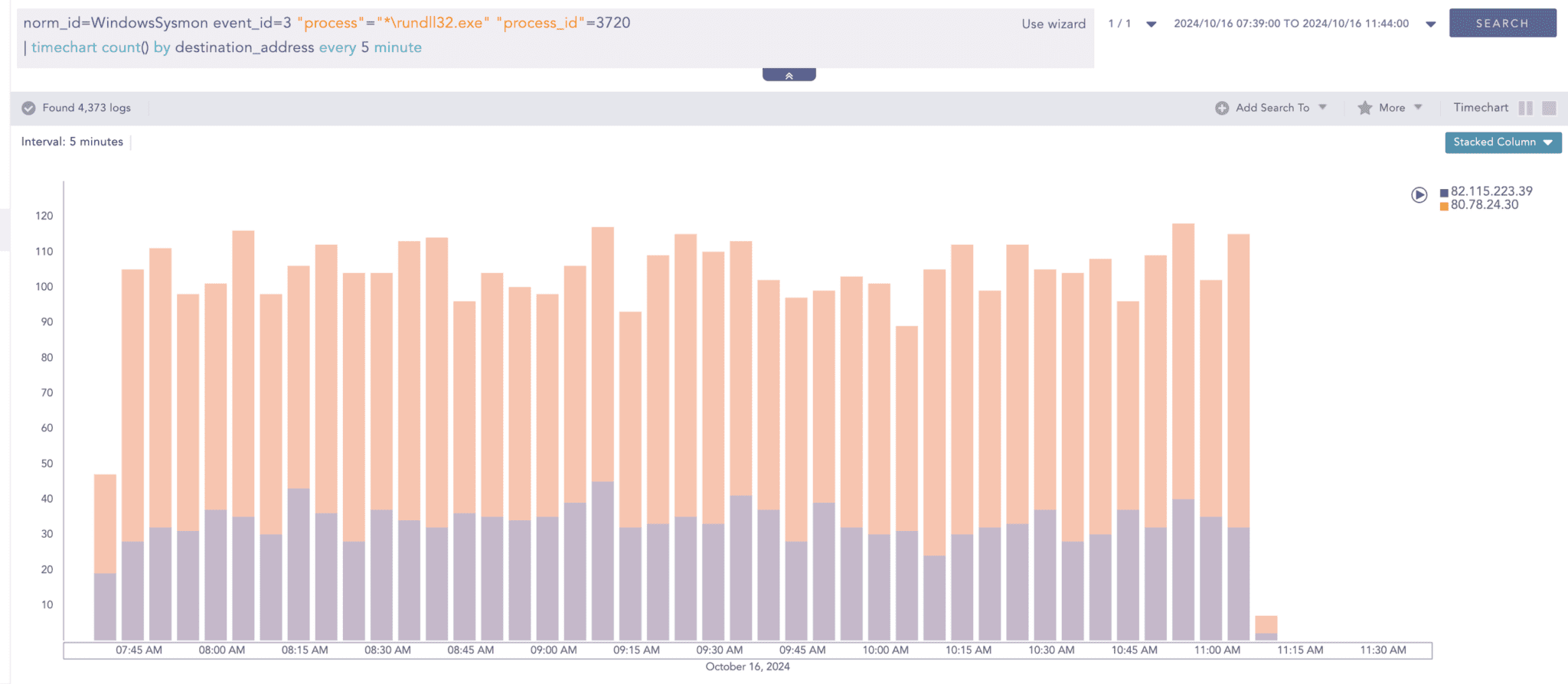The width and height of the screenshot is (1568, 684).
Task: Switch to the two-column split view icon
Action: pos(1525,109)
